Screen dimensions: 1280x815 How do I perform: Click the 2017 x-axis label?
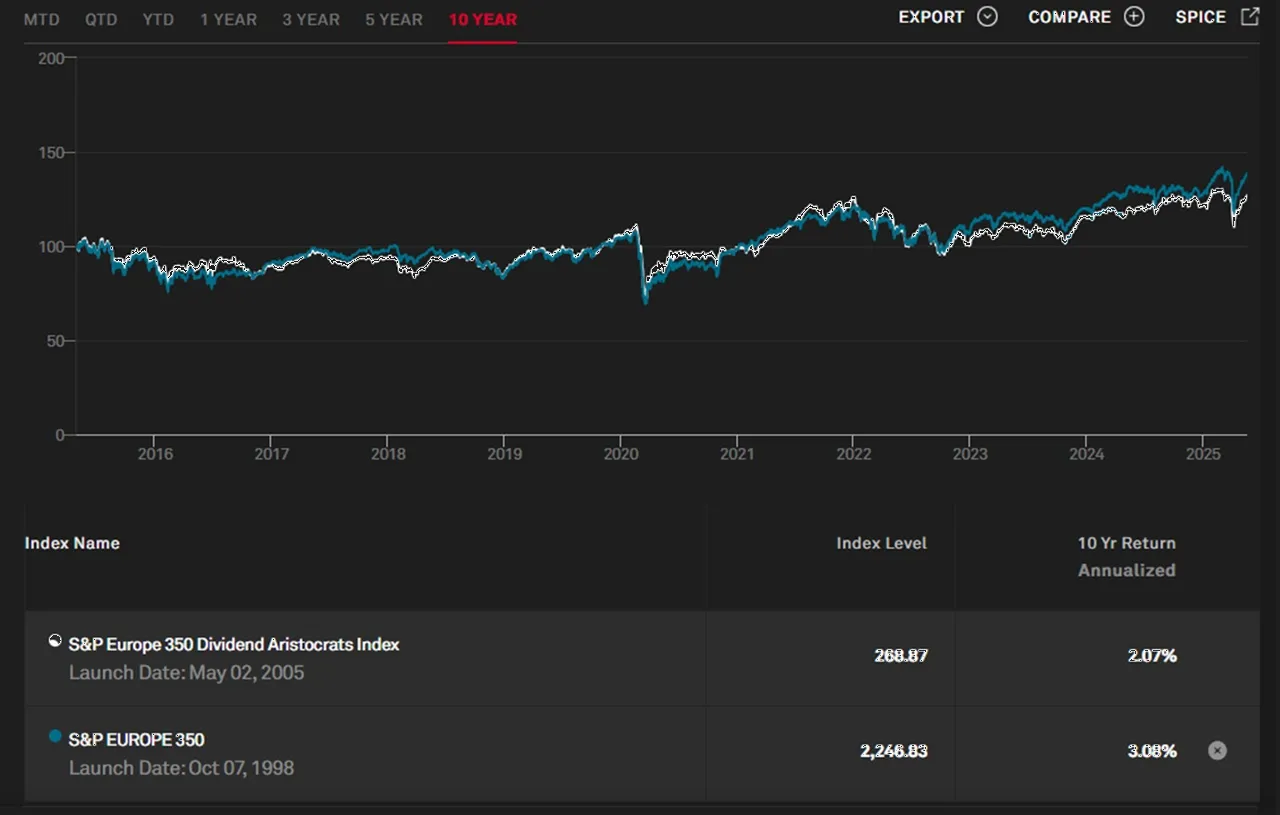272,454
